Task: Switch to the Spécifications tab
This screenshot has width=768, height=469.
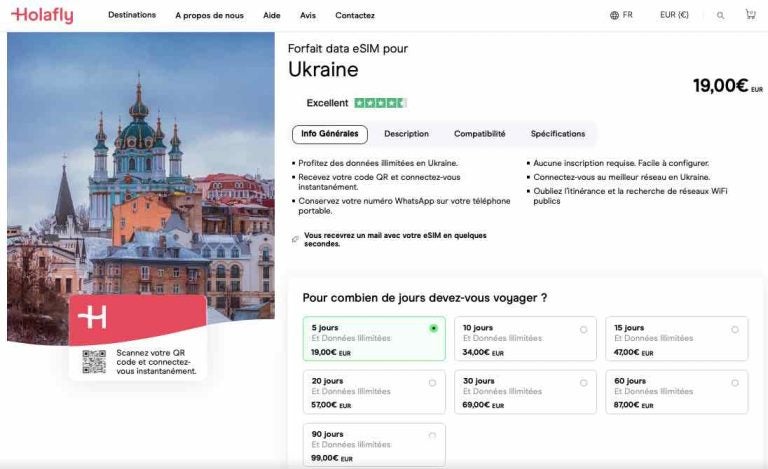Action: pos(557,134)
